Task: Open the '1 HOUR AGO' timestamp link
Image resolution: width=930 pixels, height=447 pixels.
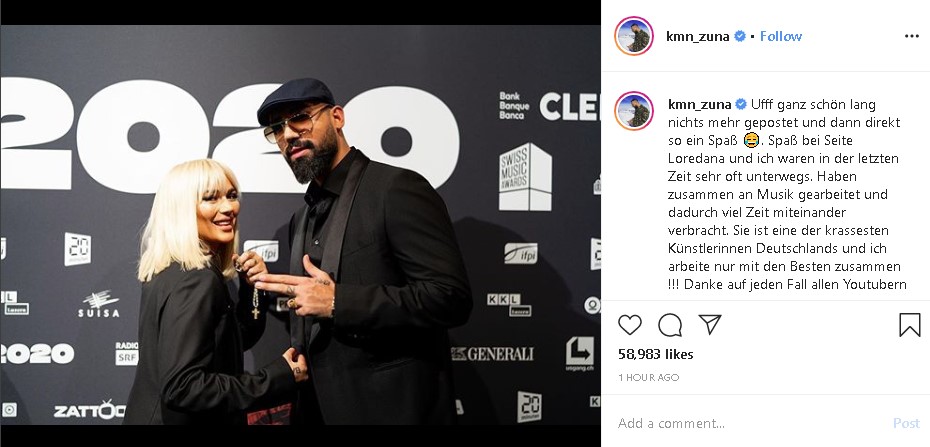Action: click(x=649, y=377)
